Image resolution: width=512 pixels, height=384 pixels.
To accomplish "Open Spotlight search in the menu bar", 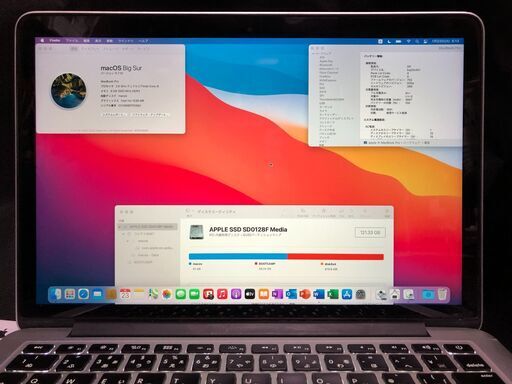I will click(417, 41).
